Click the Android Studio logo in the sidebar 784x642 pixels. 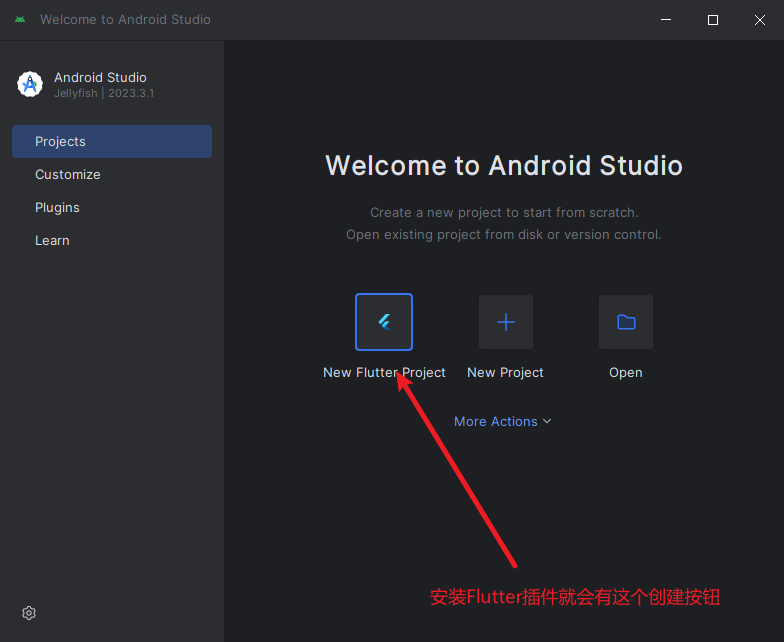(30, 85)
